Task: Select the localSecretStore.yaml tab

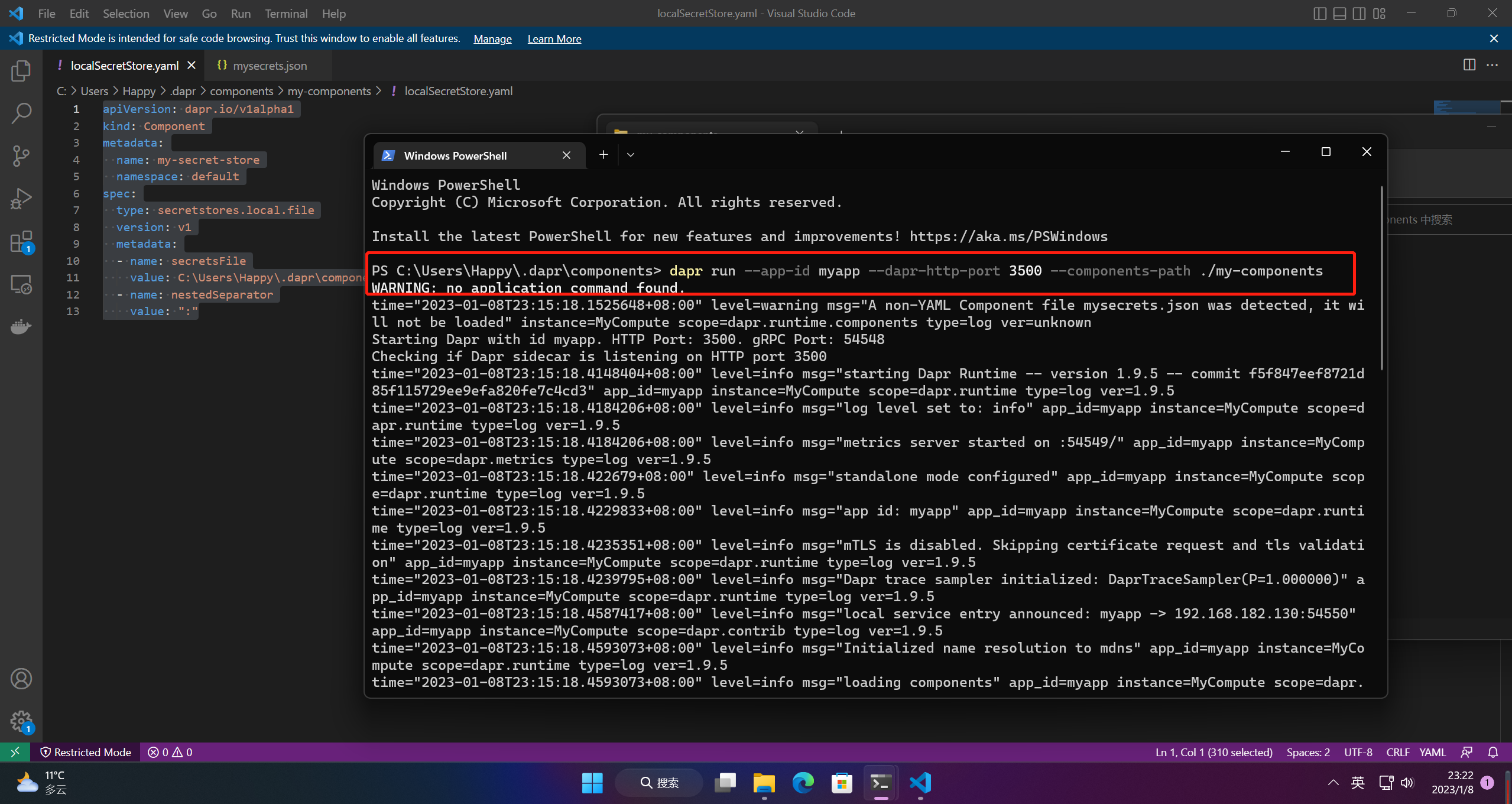Action: tap(124, 66)
